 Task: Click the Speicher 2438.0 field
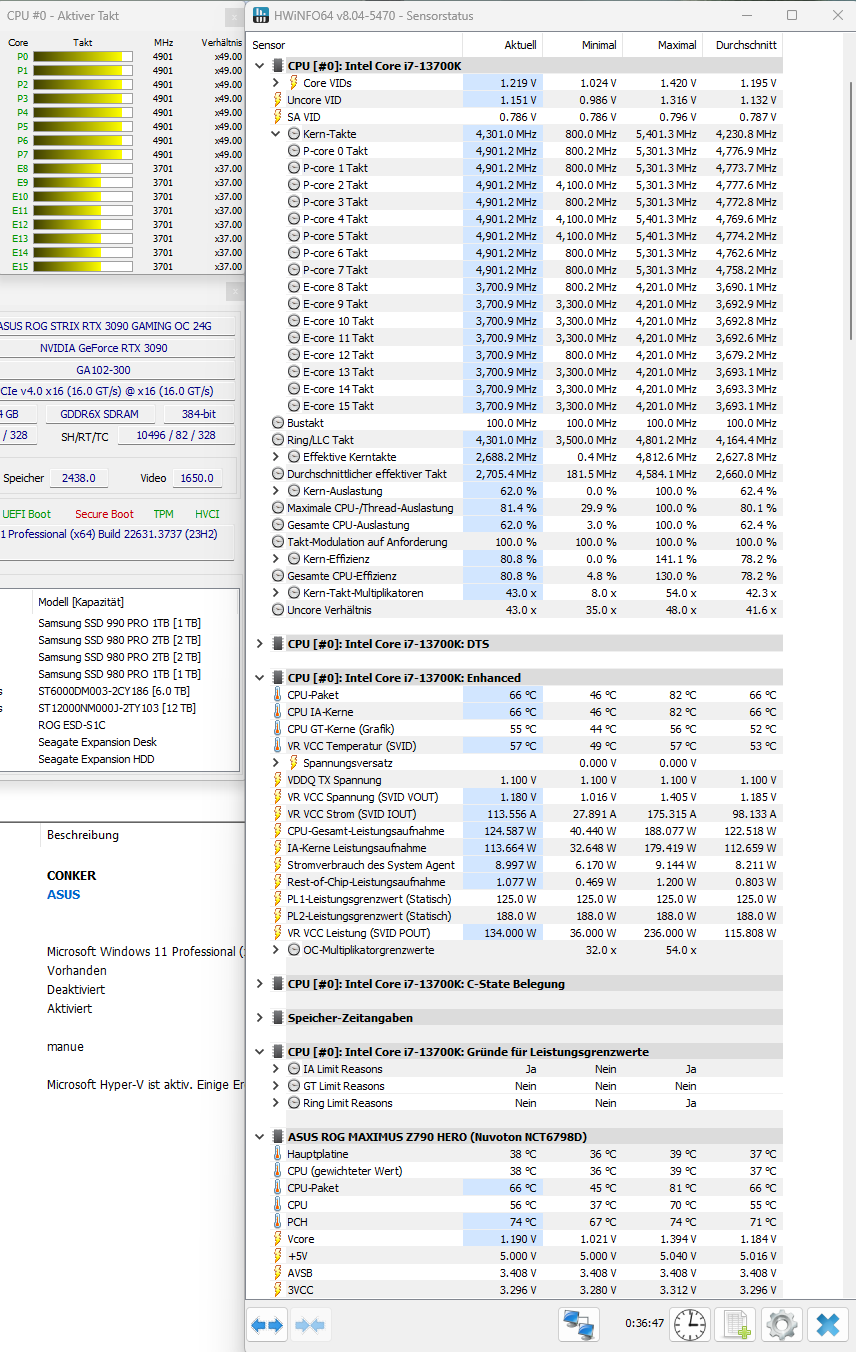[80, 479]
